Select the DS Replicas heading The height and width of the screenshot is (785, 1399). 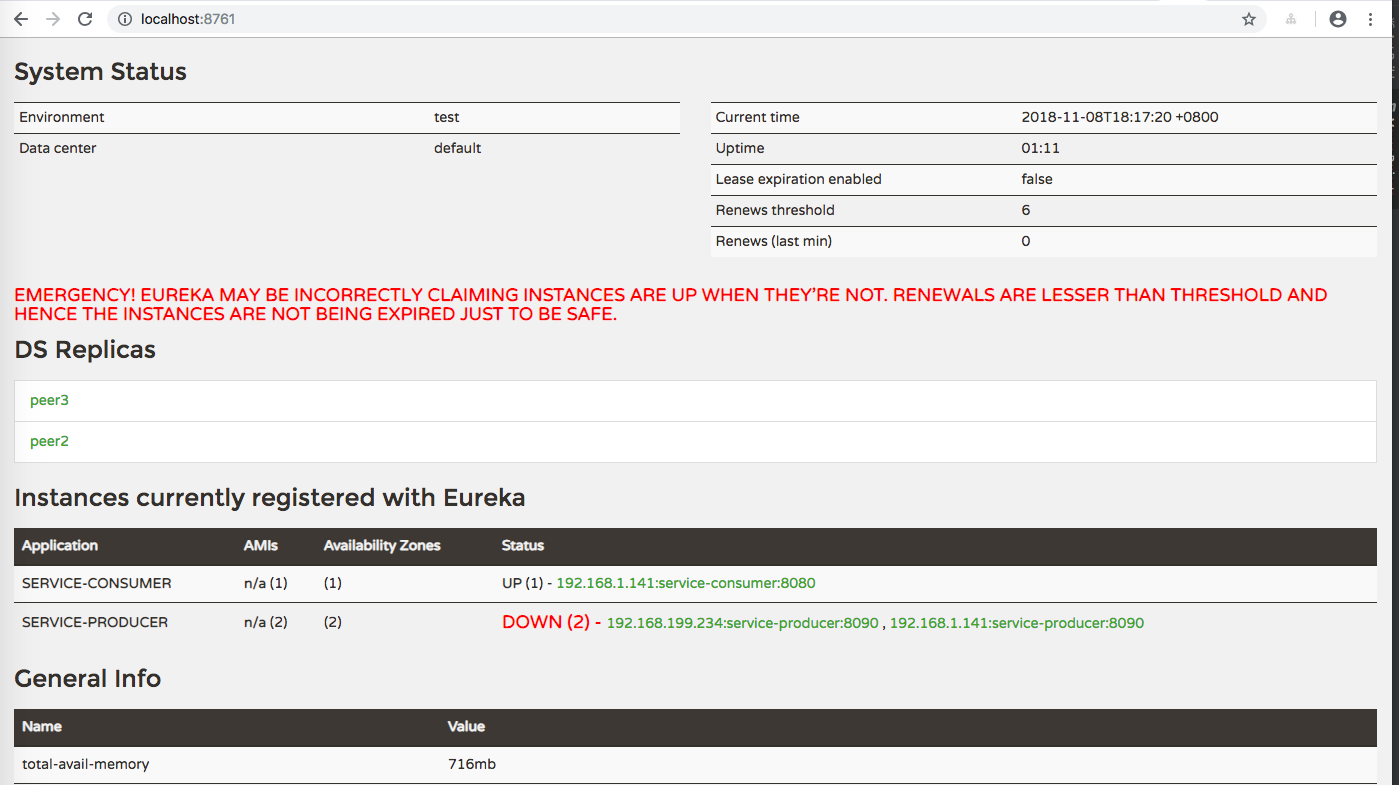pos(85,350)
